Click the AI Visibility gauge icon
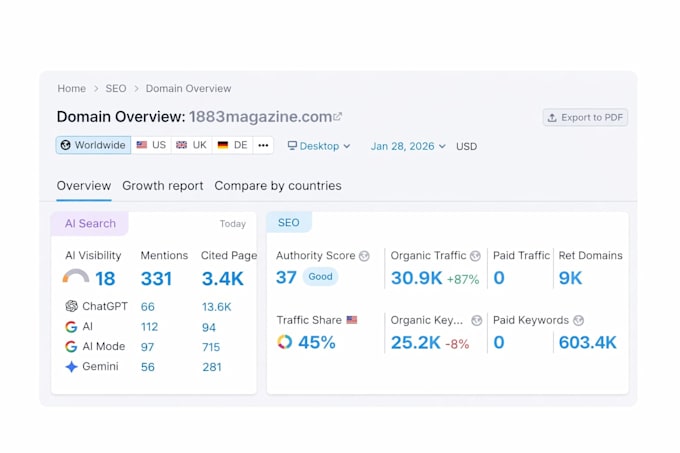The width and height of the screenshot is (680, 453). (76, 276)
